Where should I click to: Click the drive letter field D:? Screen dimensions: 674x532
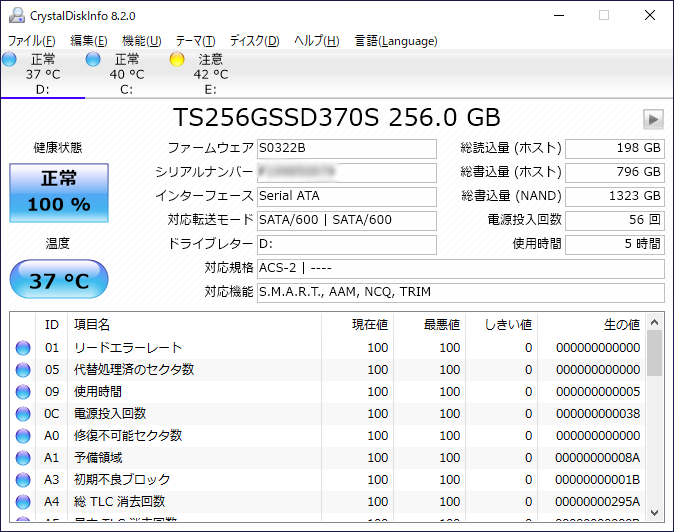click(x=347, y=245)
